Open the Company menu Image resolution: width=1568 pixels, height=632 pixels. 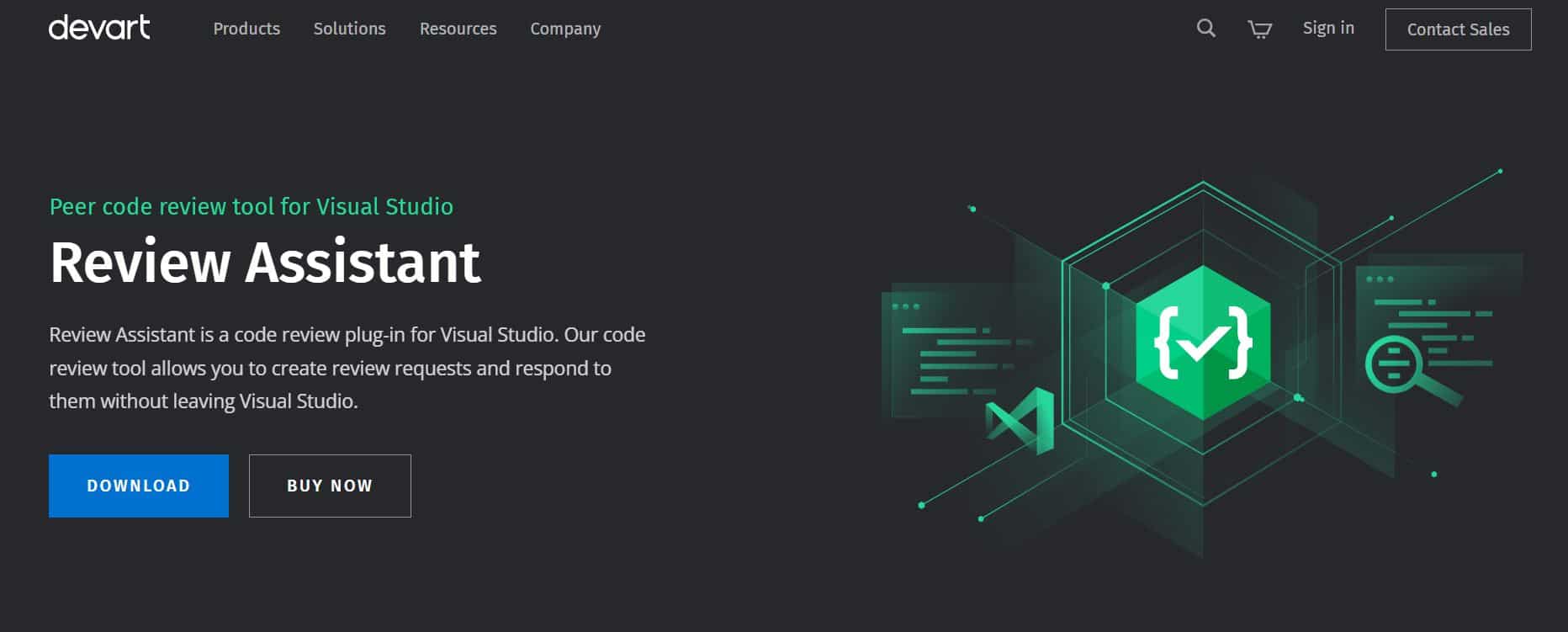565,29
